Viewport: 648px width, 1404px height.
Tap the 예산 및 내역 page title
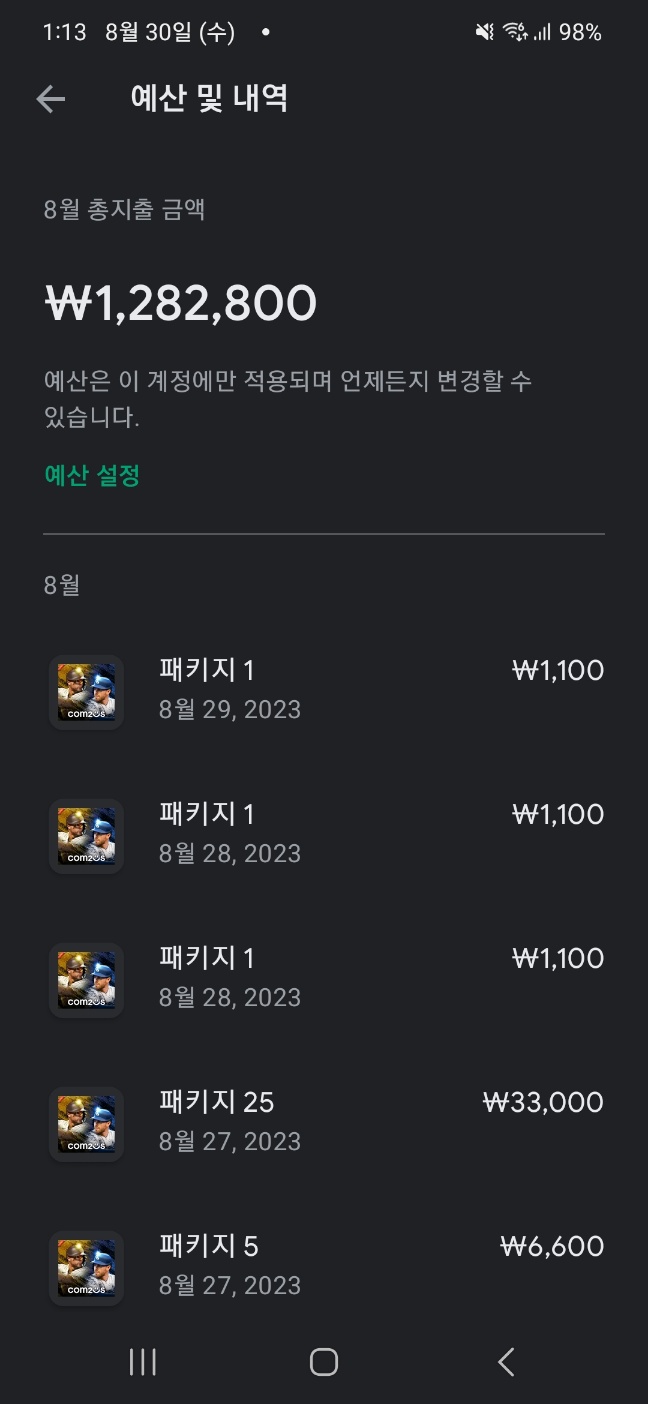(x=209, y=98)
